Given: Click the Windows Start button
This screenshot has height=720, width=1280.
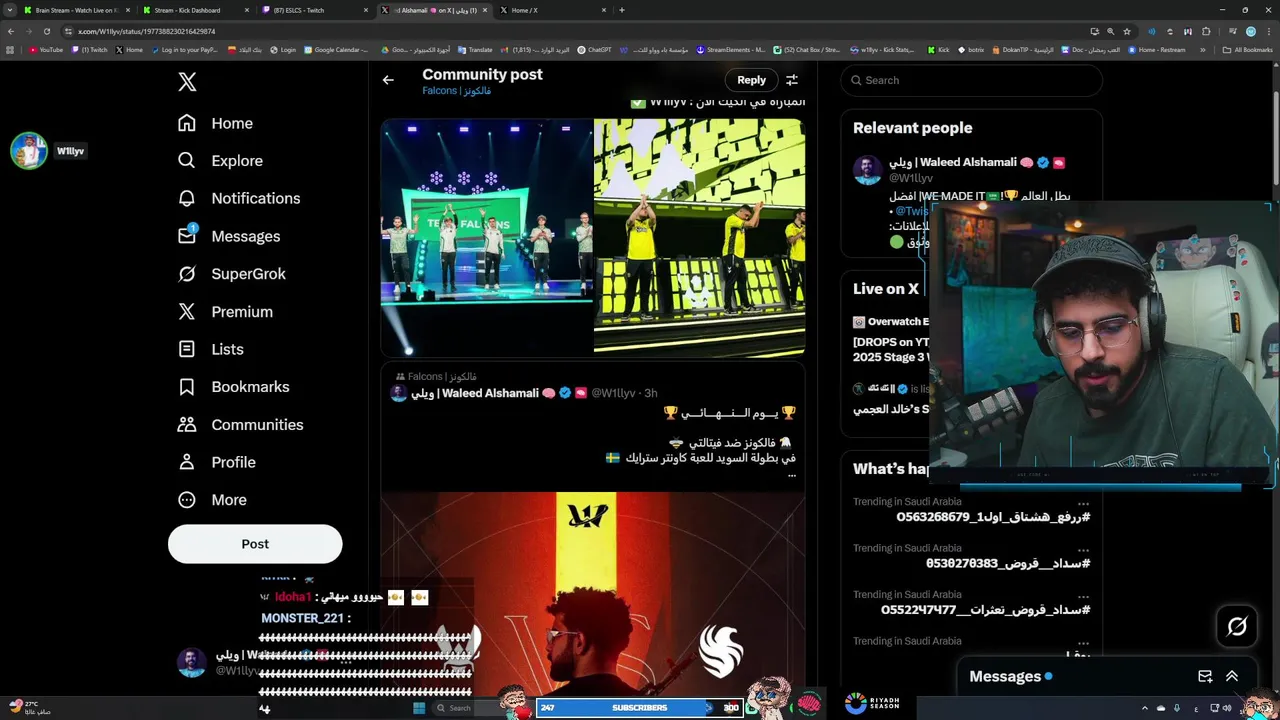Looking at the screenshot, I should tap(418, 708).
